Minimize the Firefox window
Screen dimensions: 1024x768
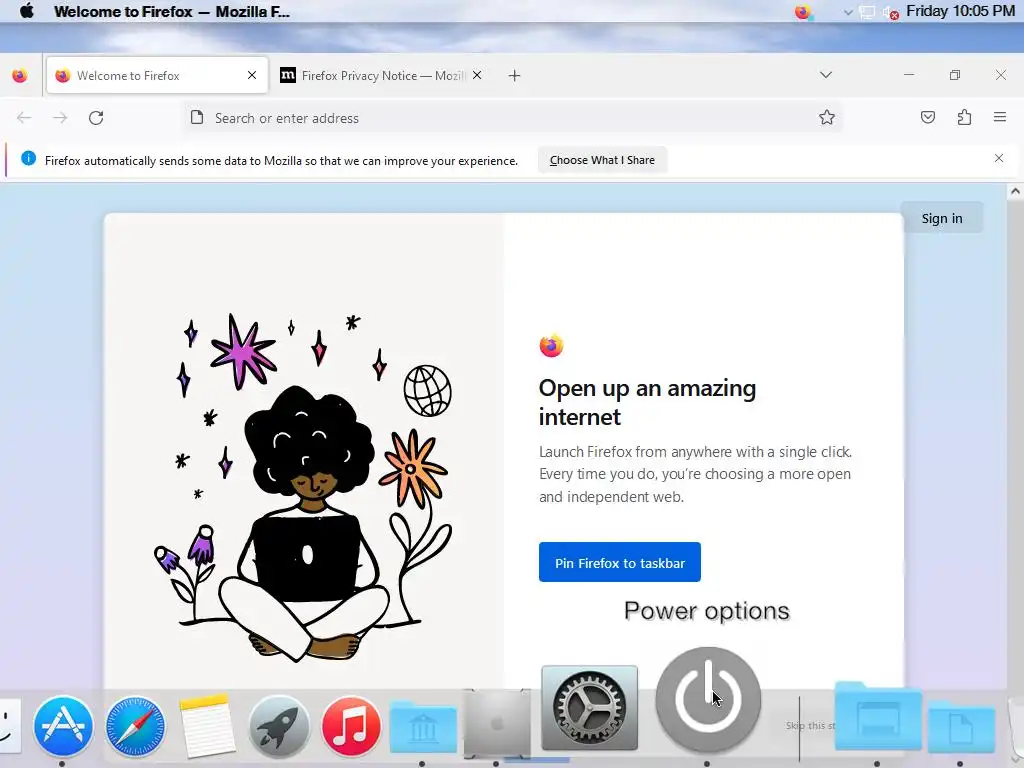click(908, 75)
